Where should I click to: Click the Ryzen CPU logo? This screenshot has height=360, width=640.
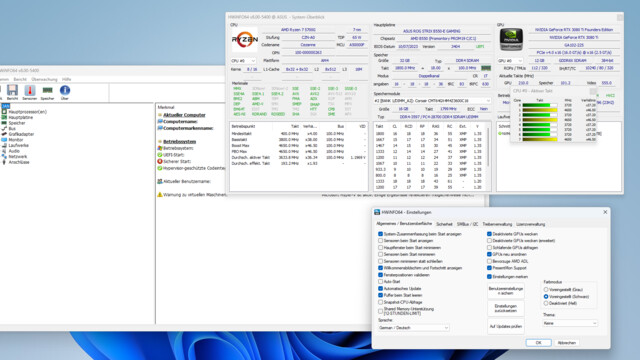pyautogui.click(x=245, y=40)
